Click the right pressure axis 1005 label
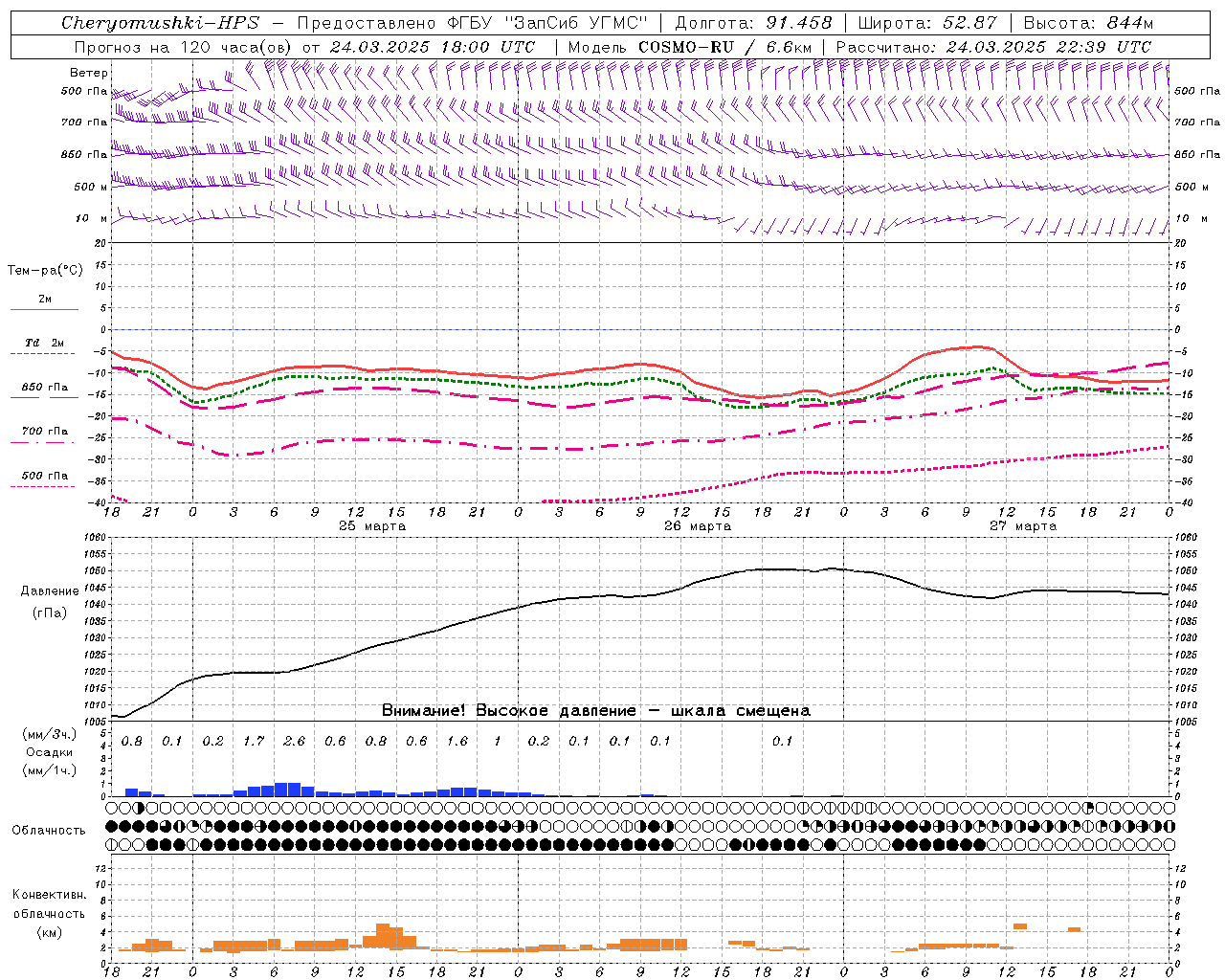The height and width of the screenshot is (980, 1225). [x=1186, y=721]
